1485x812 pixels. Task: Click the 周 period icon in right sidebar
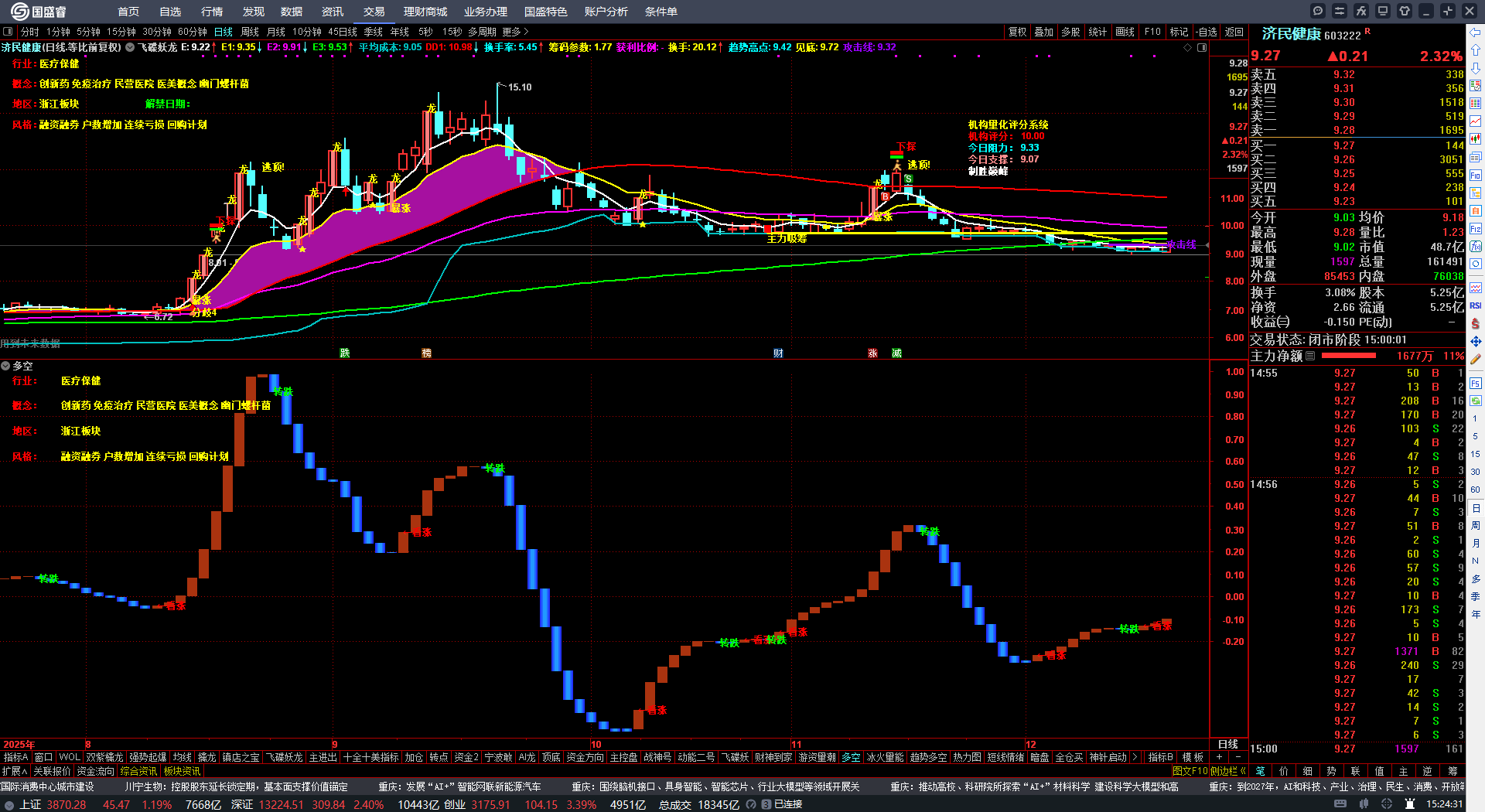pos(1476,526)
